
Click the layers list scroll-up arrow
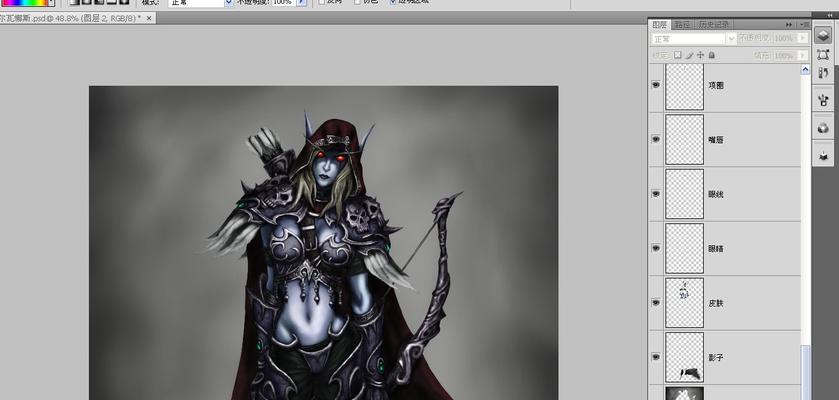pos(805,70)
